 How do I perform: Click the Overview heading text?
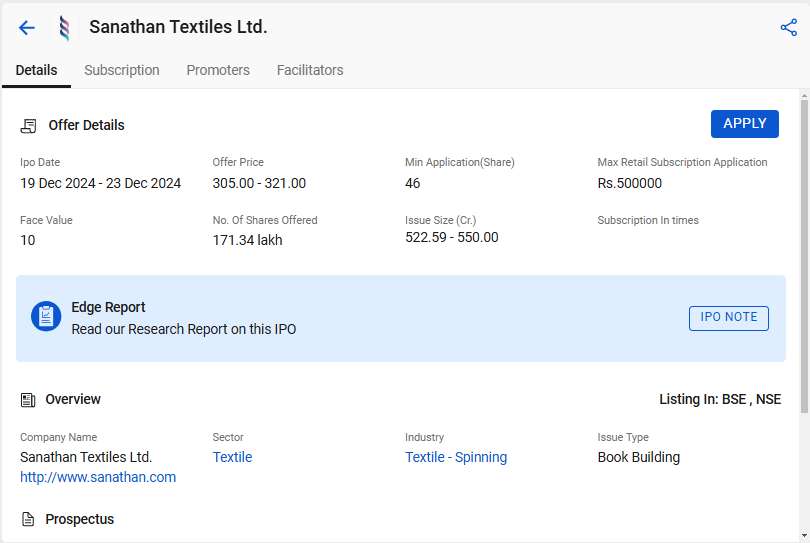coord(73,399)
